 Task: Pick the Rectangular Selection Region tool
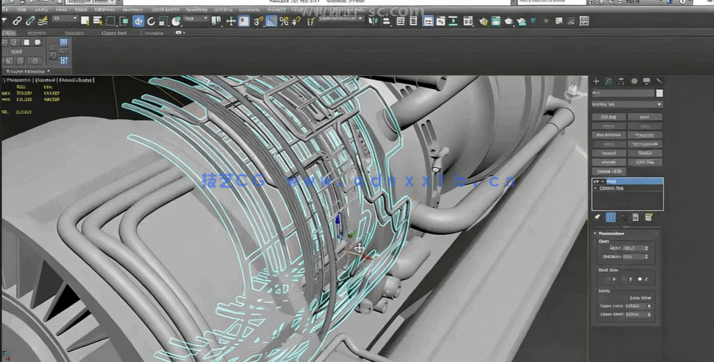(111, 21)
